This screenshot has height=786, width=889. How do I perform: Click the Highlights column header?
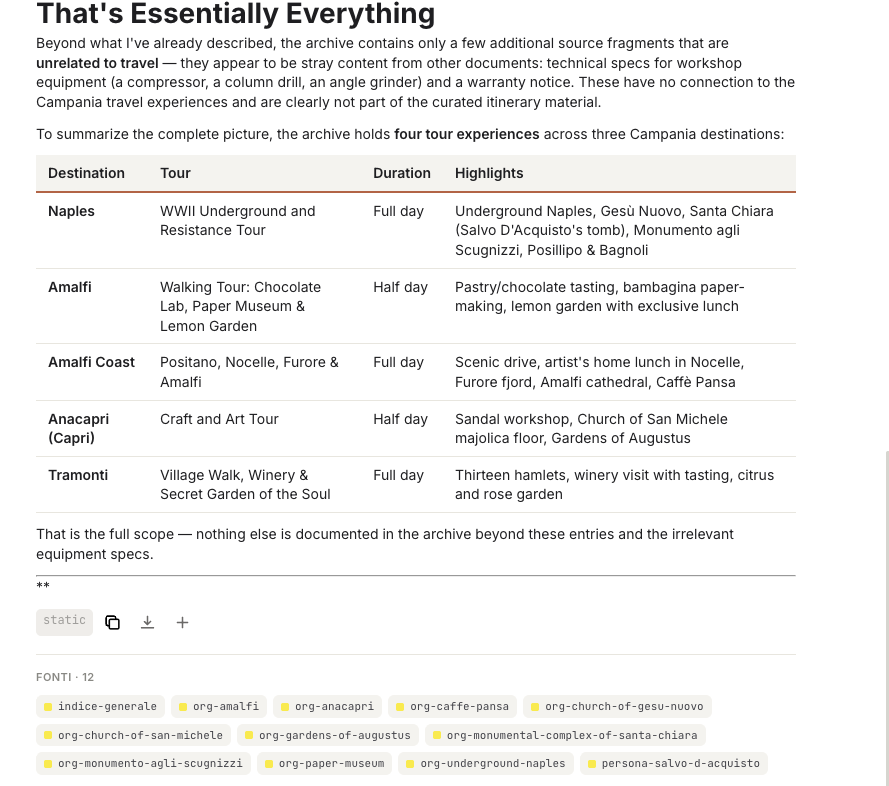point(489,173)
